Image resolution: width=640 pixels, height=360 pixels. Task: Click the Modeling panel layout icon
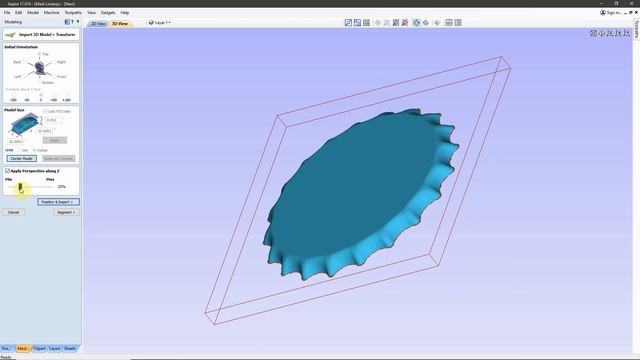click(67, 22)
